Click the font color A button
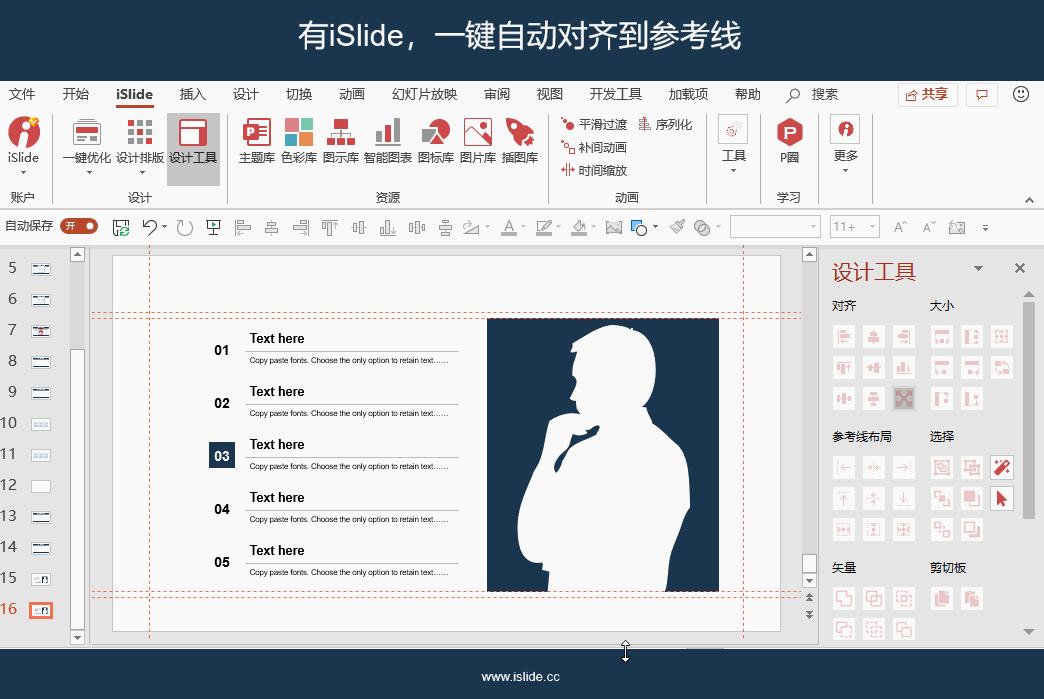1044x699 pixels. coord(509,228)
